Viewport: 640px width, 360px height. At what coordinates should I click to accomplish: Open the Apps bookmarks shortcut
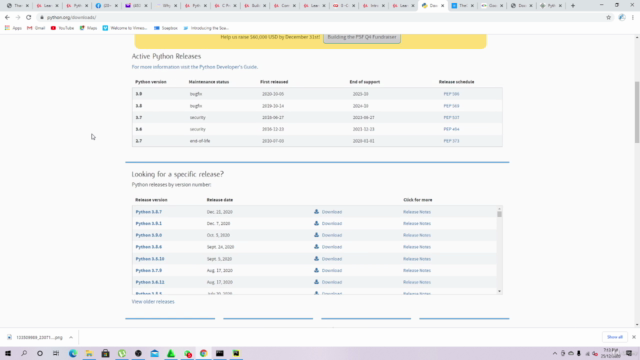pos(13,28)
